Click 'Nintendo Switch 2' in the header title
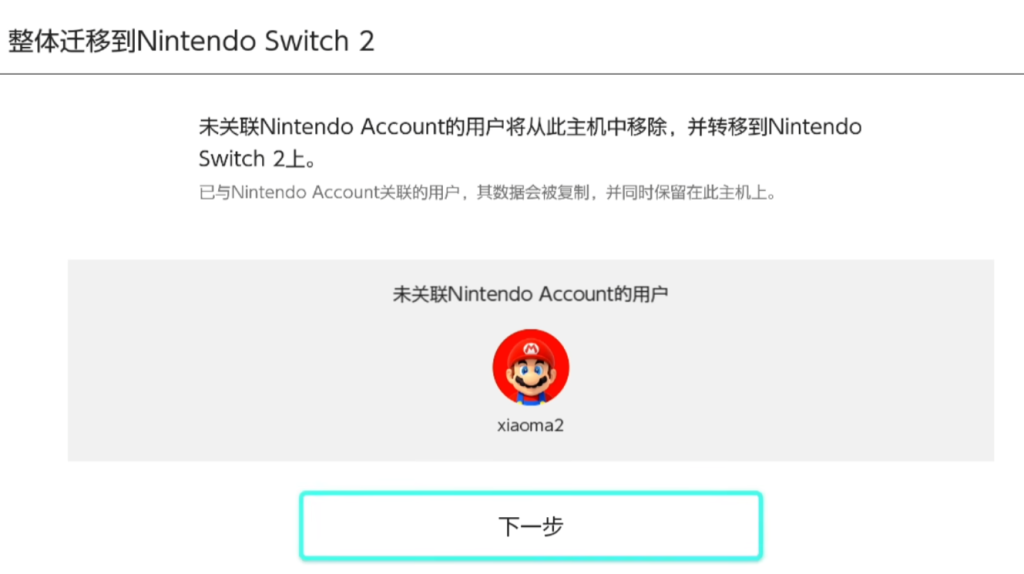This screenshot has width=1024, height=574. click(255, 41)
